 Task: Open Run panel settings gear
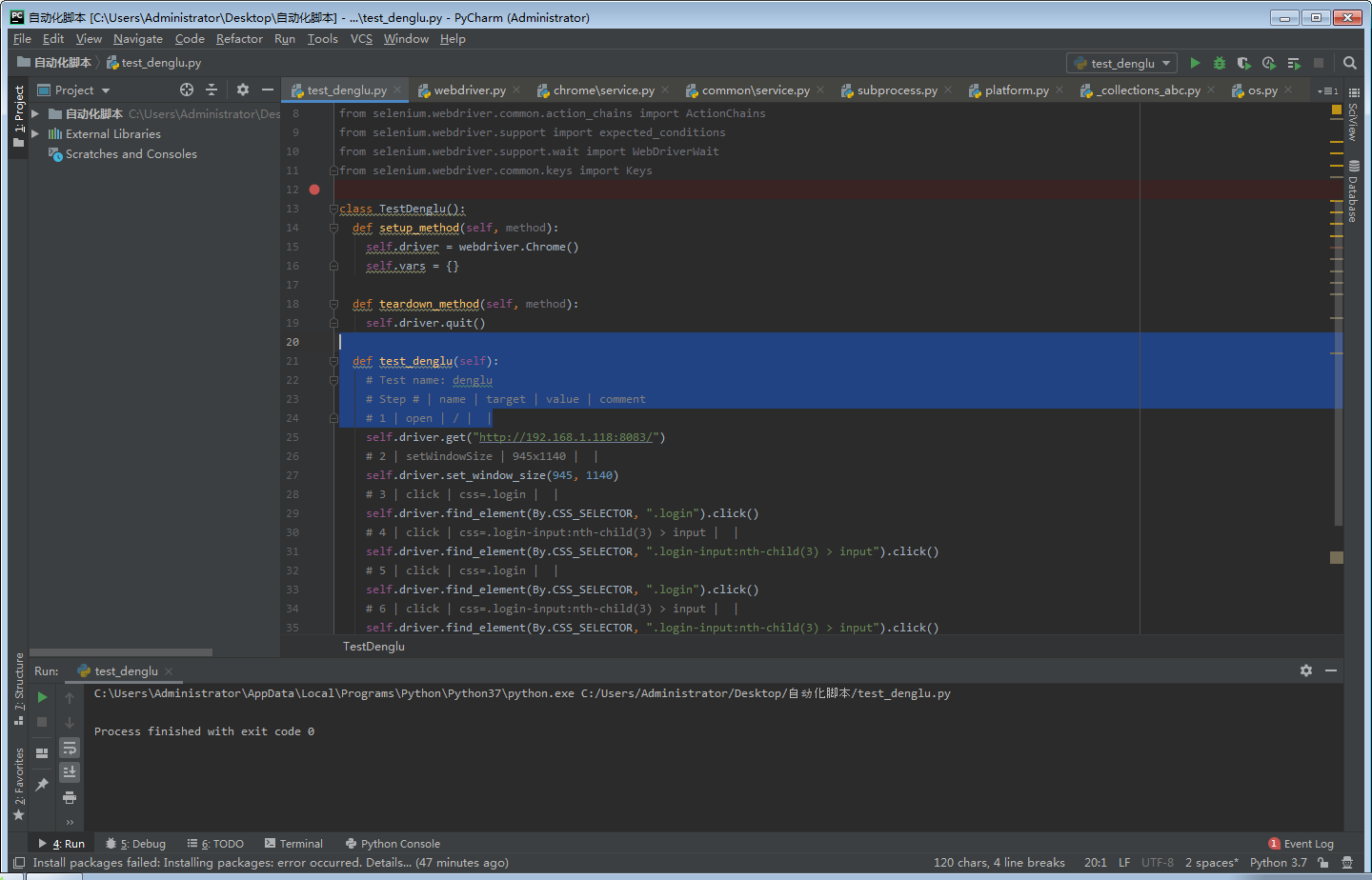1306,670
